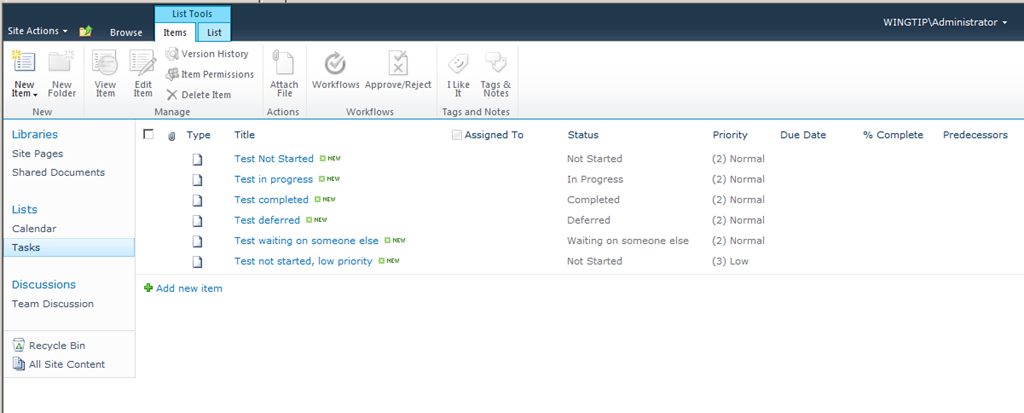Click the New Item ribbon icon
Image resolution: width=1024 pixels, height=413 pixels.
pyautogui.click(x=24, y=62)
